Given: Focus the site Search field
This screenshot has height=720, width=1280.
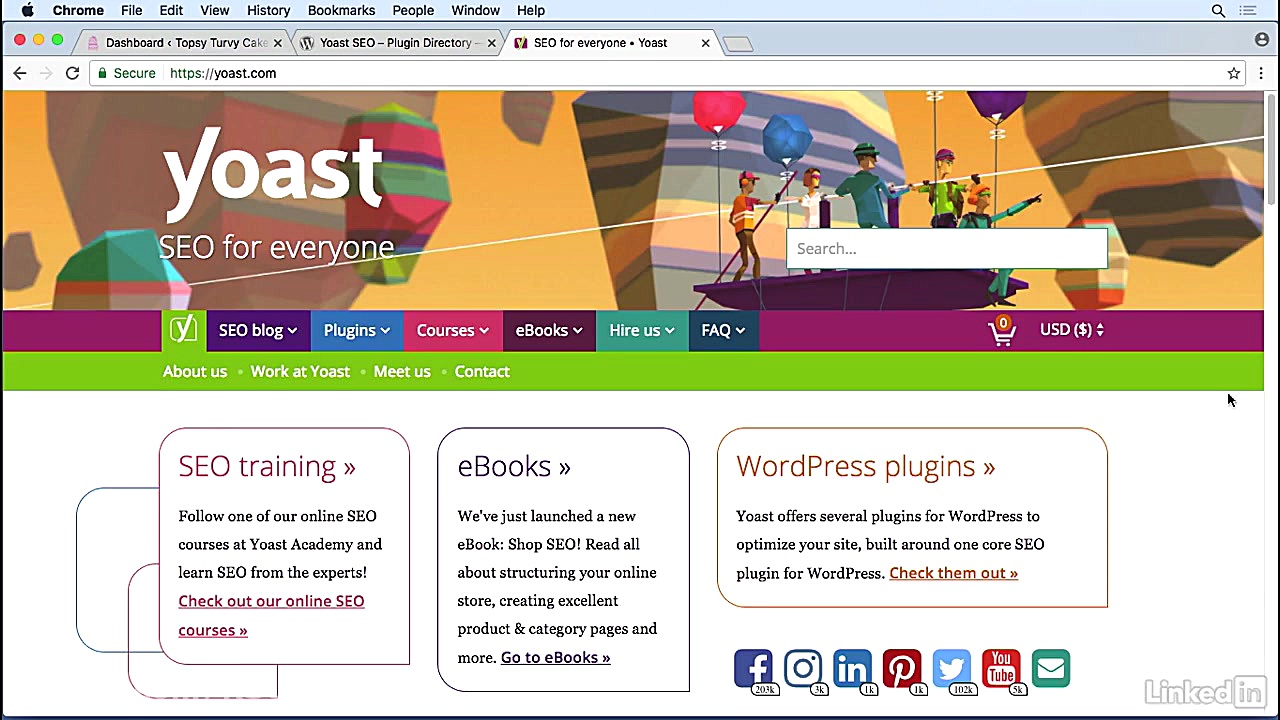Looking at the screenshot, I should coord(947,248).
